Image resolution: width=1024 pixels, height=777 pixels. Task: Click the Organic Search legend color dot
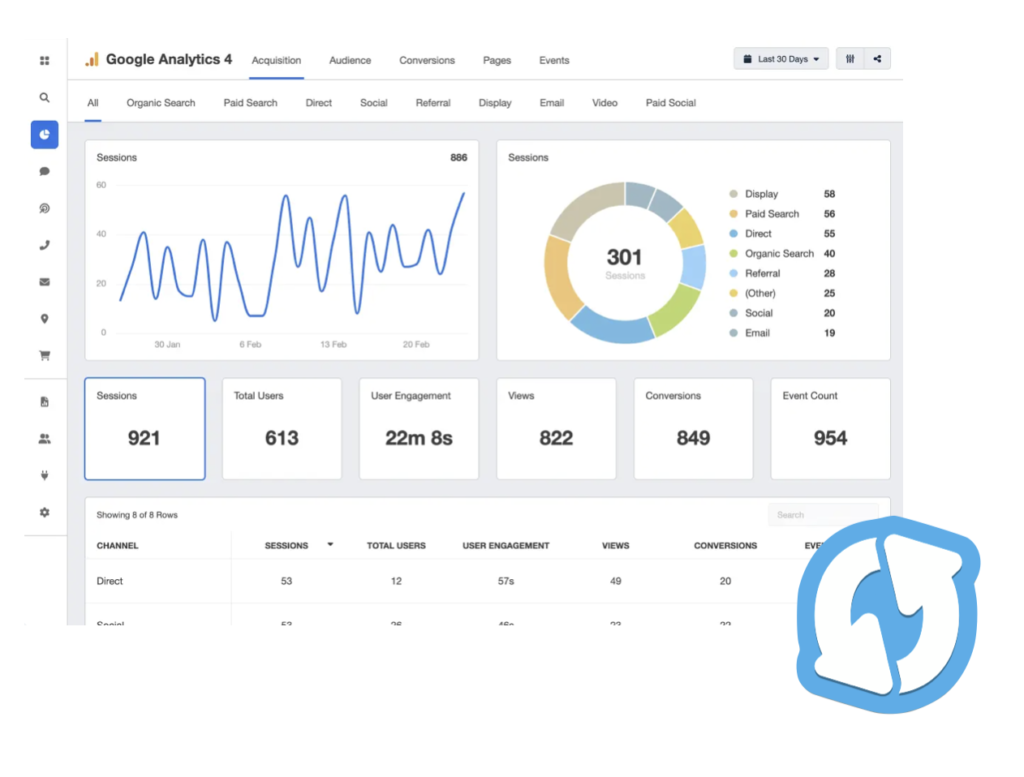[733, 253]
